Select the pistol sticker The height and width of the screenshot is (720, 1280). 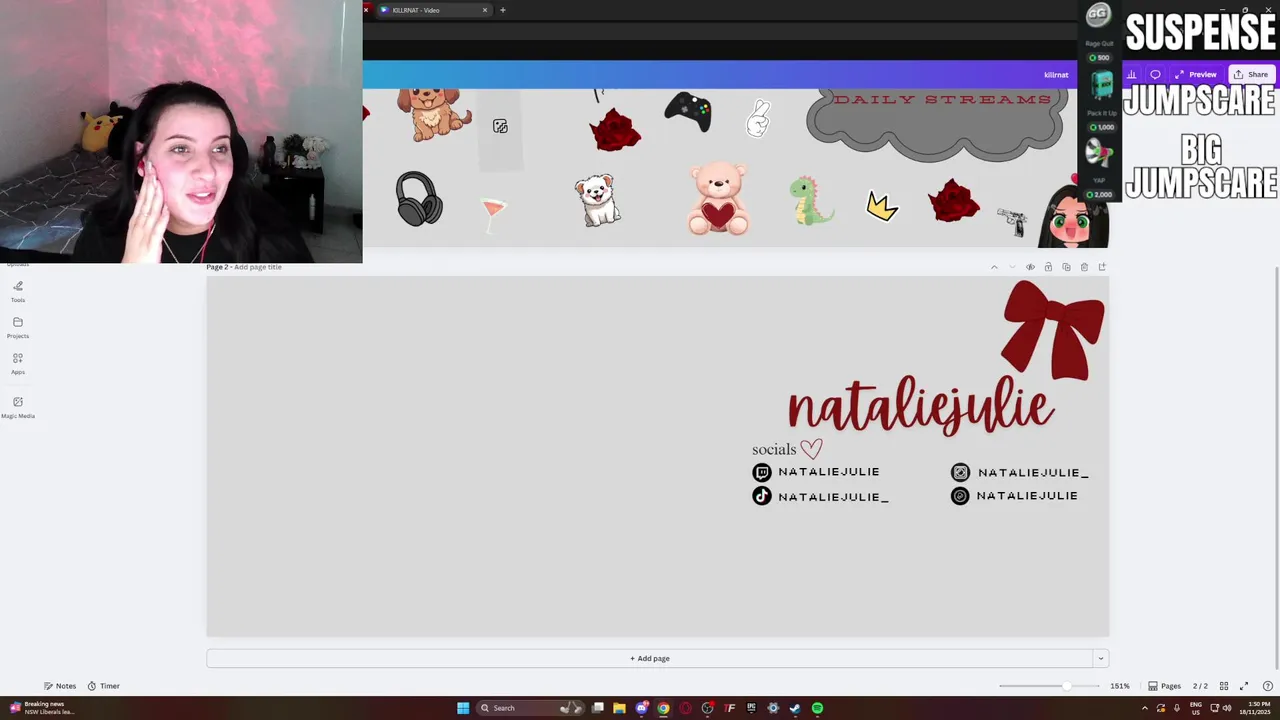[x=1012, y=221]
